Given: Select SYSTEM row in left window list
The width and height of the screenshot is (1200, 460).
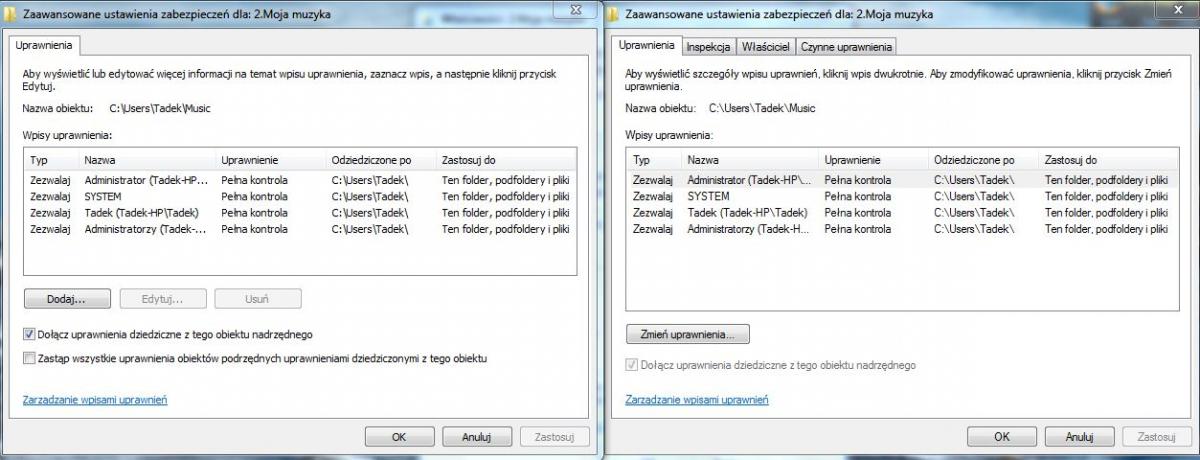Looking at the screenshot, I should pos(299,197).
